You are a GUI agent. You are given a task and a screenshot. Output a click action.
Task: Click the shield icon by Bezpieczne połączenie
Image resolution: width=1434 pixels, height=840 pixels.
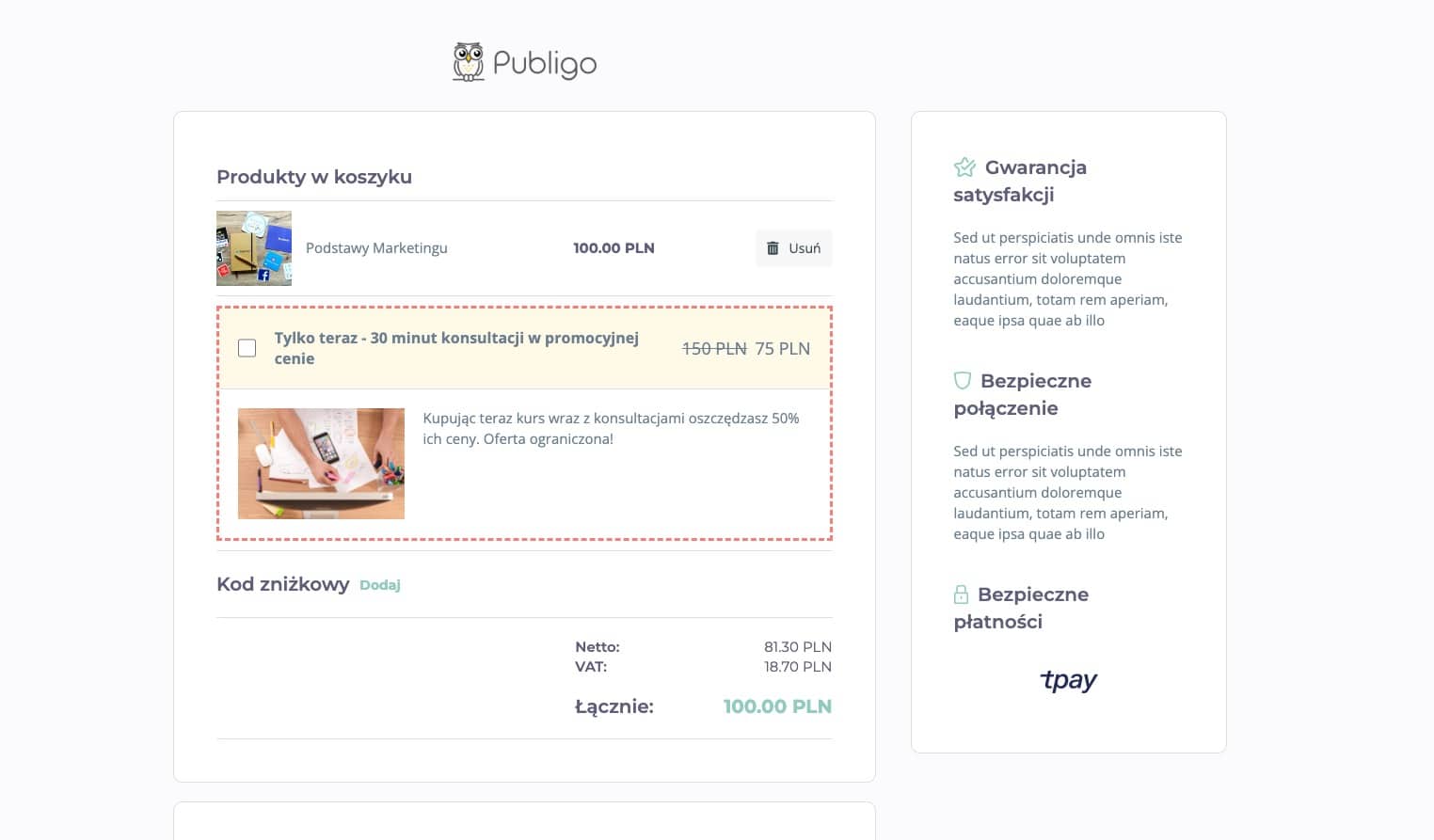(963, 380)
